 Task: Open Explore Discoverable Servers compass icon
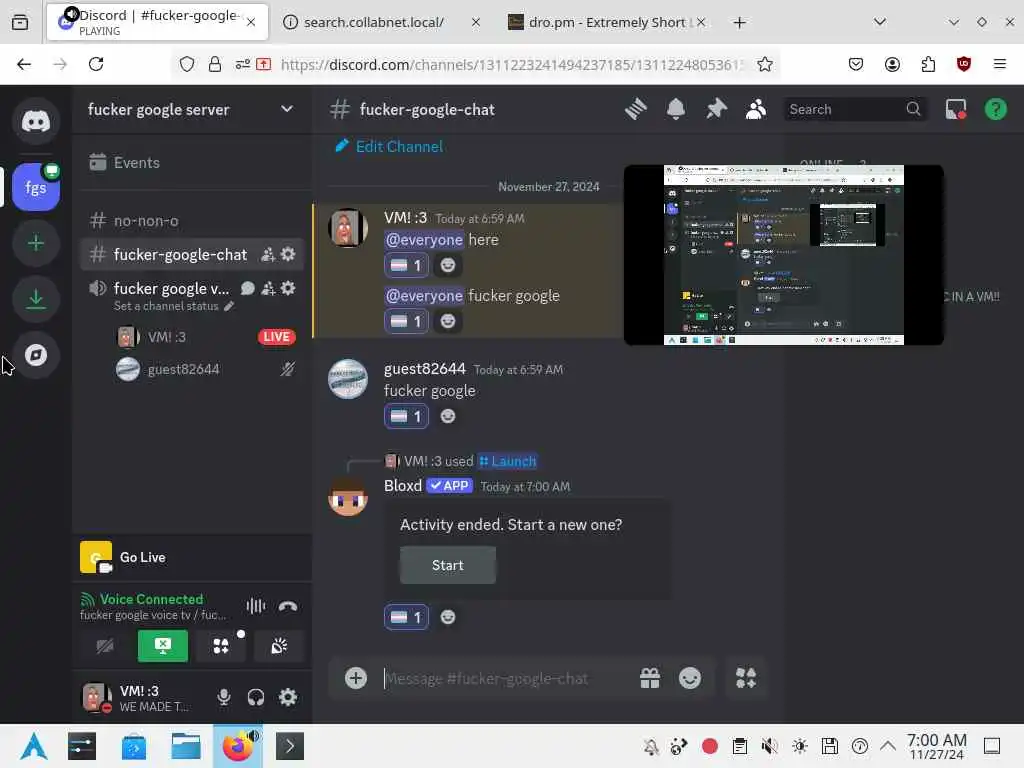(x=35, y=355)
